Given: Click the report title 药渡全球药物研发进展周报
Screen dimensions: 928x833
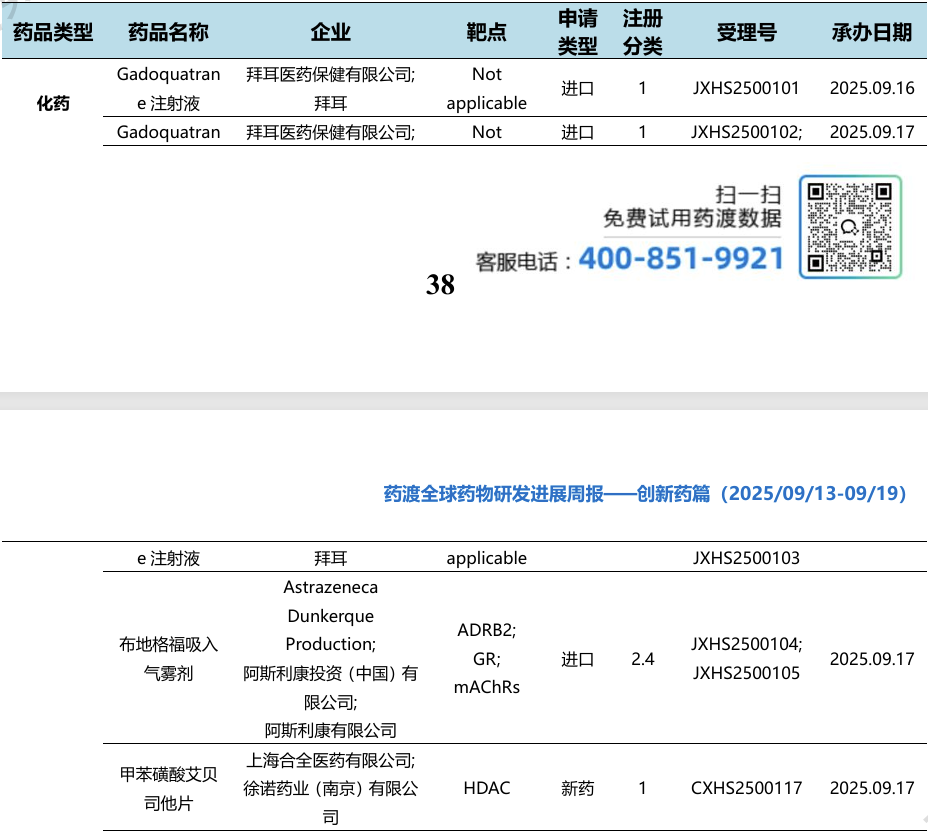Looking at the screenshot, I should pos(494,493).
